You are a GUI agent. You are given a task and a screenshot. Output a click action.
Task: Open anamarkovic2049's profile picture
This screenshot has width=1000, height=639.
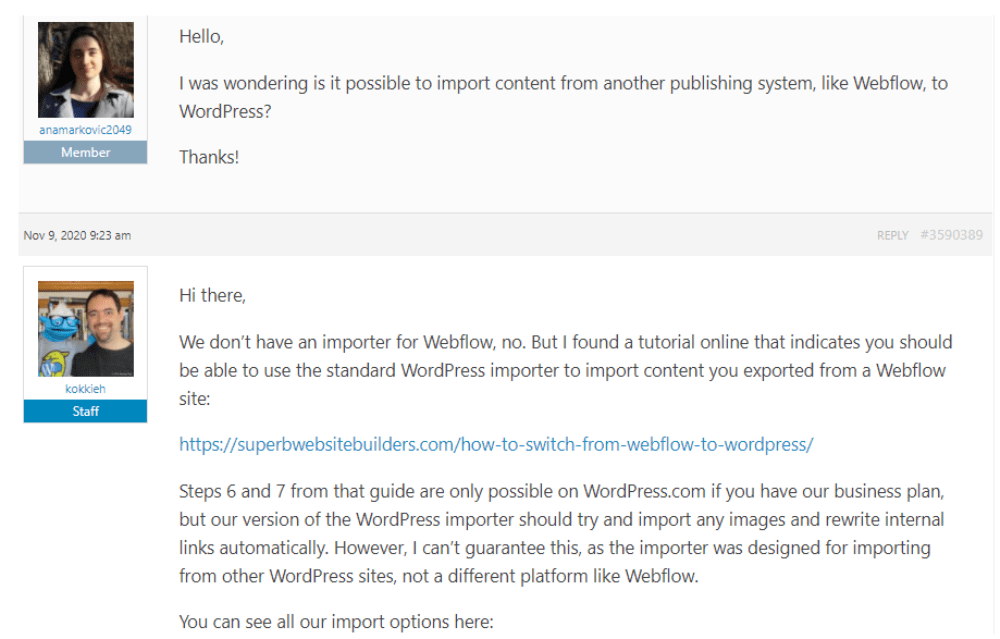point(85,70)
